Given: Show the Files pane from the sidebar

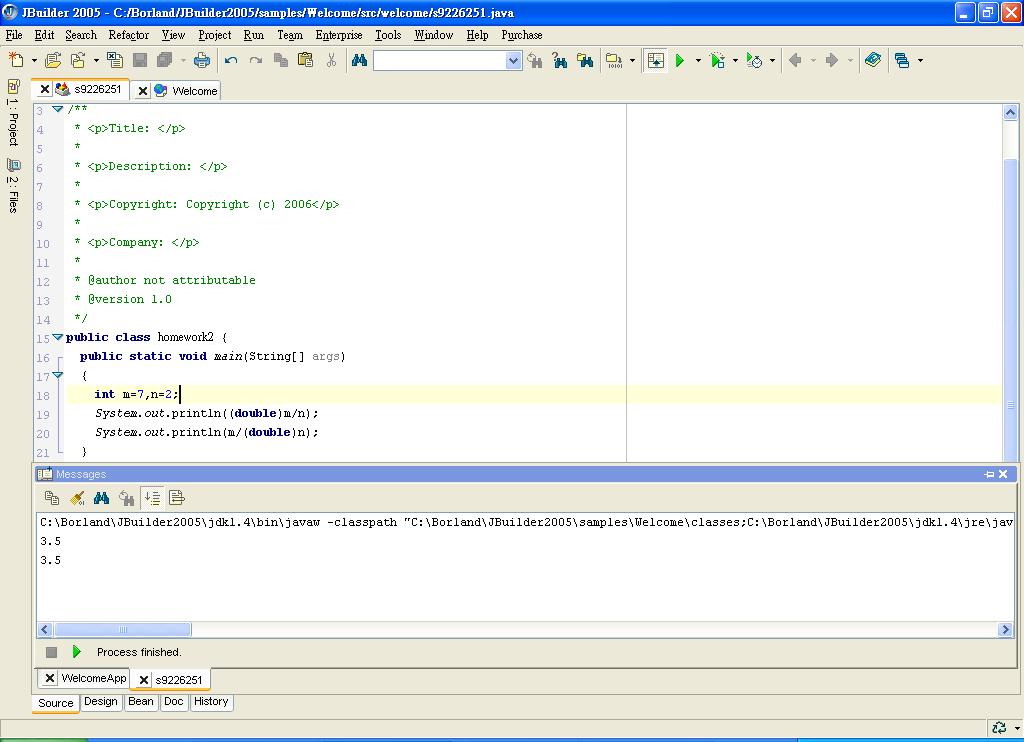Looking at the screenshot, I should (13, 186).
